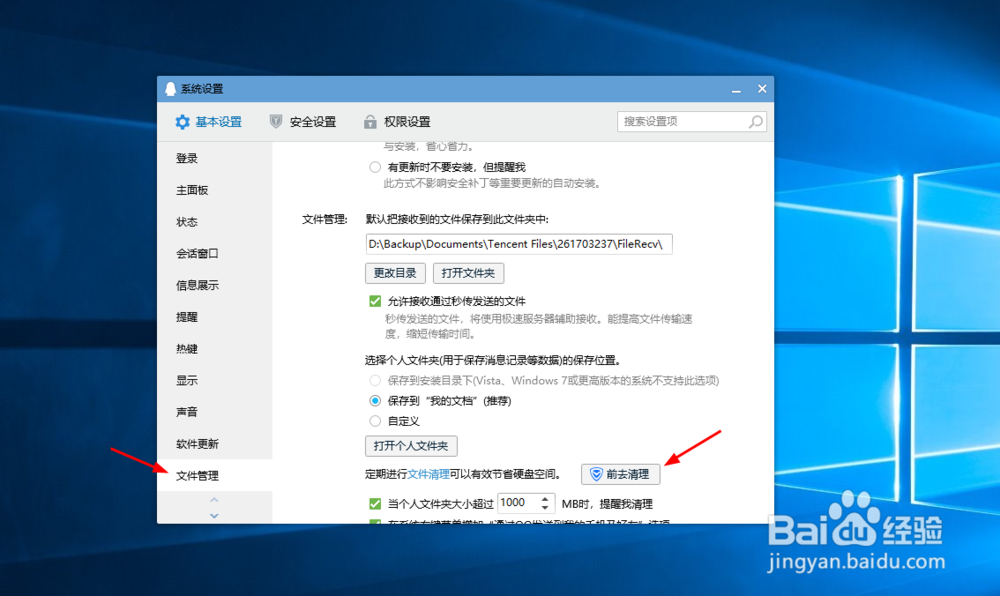Image resolution: width=1000 pixels, height=596 pixels.
Task: Select 保存到"我的文档"(推荐) radio option
Action: tap(375, 401)
